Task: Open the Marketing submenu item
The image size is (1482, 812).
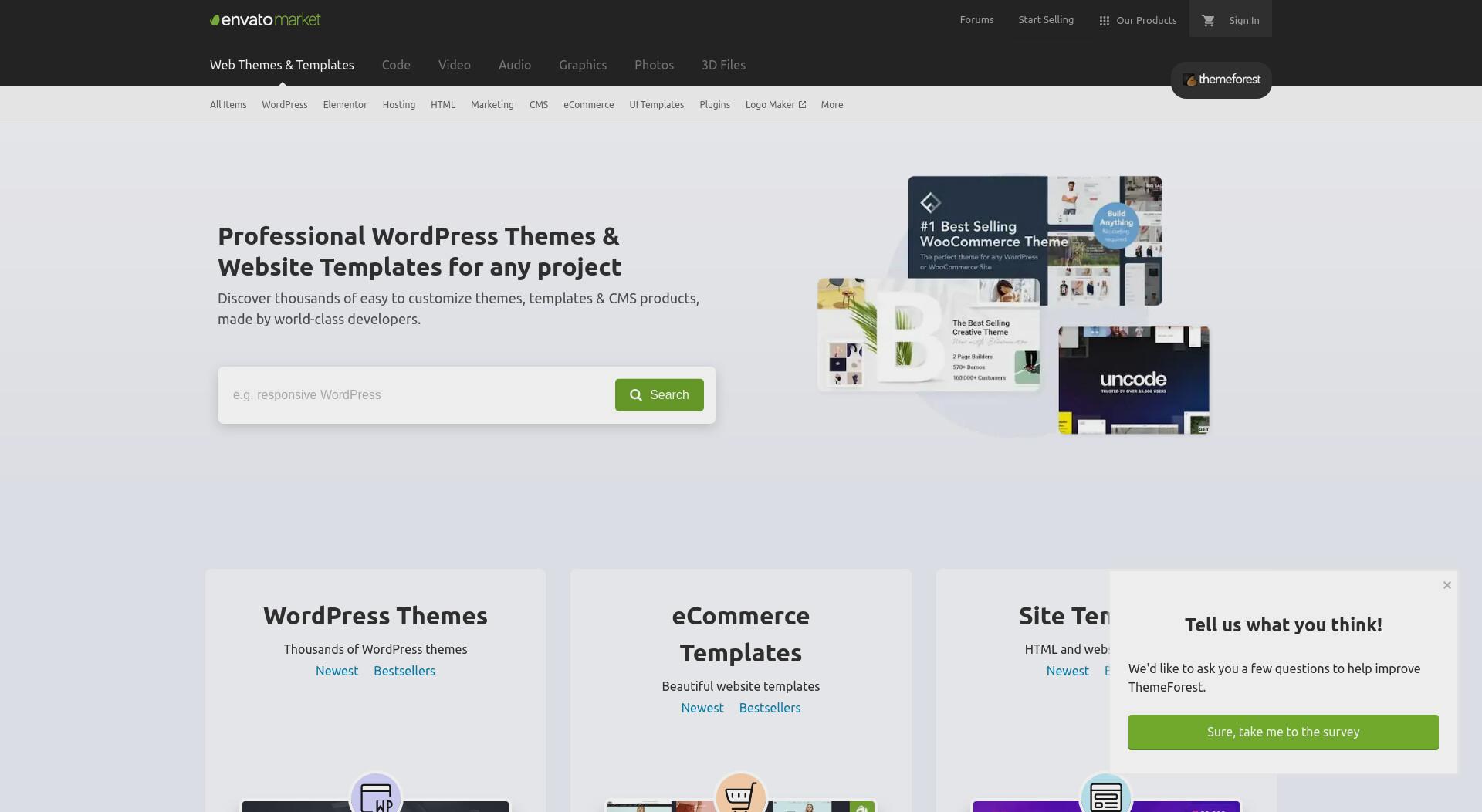Action: tap(492, 105)
